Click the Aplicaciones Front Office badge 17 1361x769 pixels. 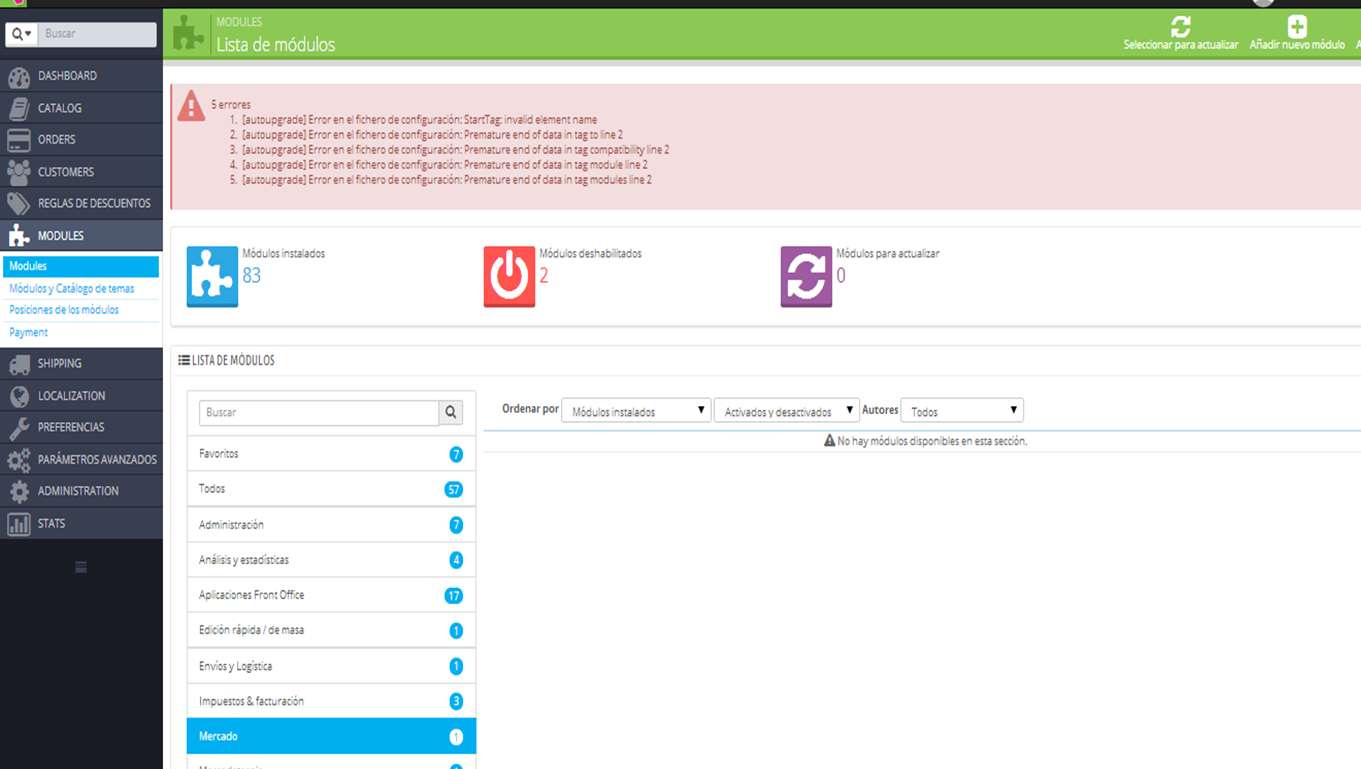click(453, 596)
